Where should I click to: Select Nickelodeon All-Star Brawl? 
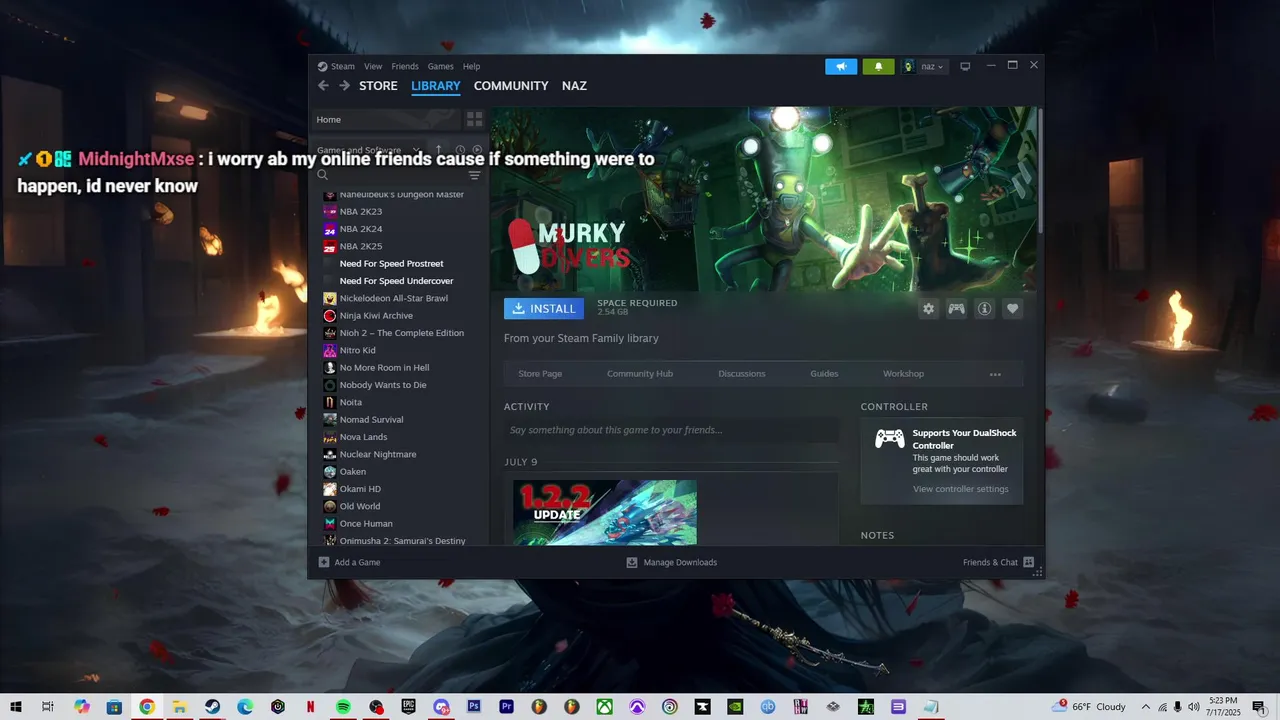[393, 298]
